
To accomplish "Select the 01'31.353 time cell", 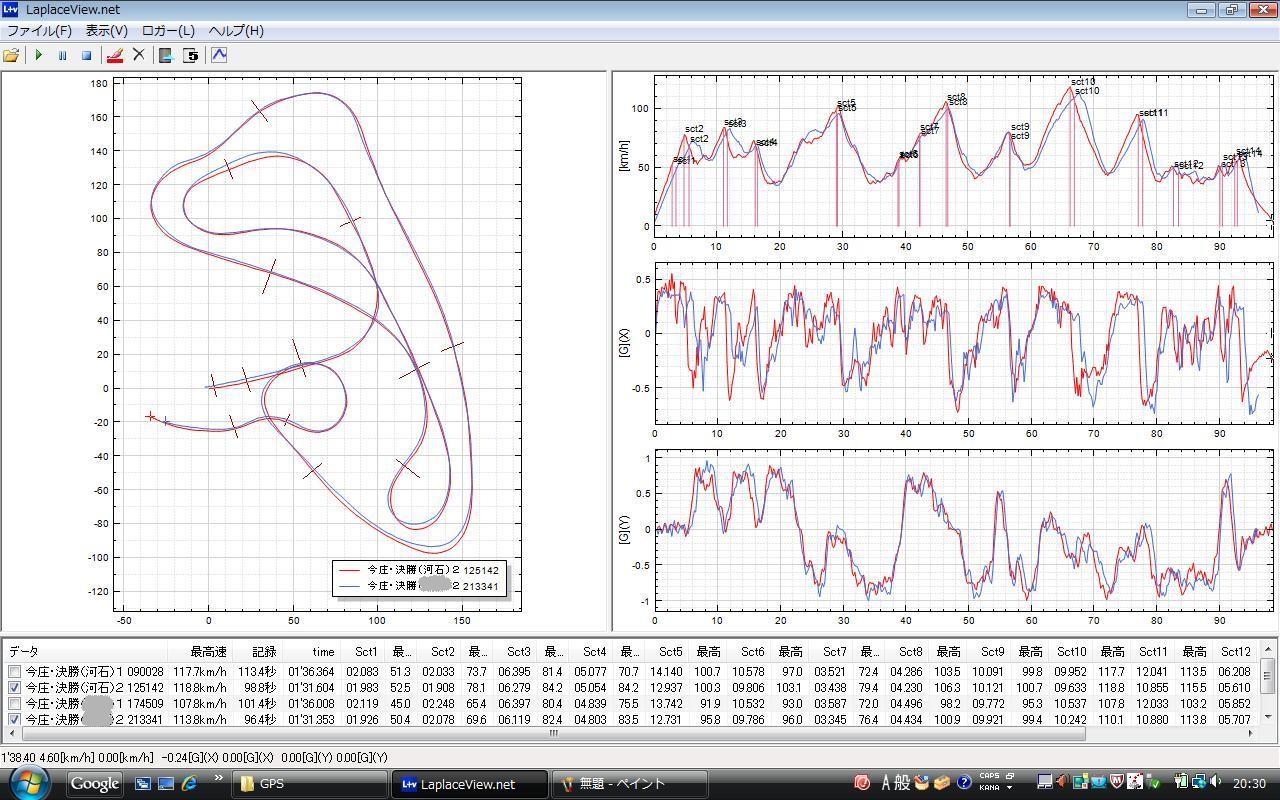I will [310, 720].
